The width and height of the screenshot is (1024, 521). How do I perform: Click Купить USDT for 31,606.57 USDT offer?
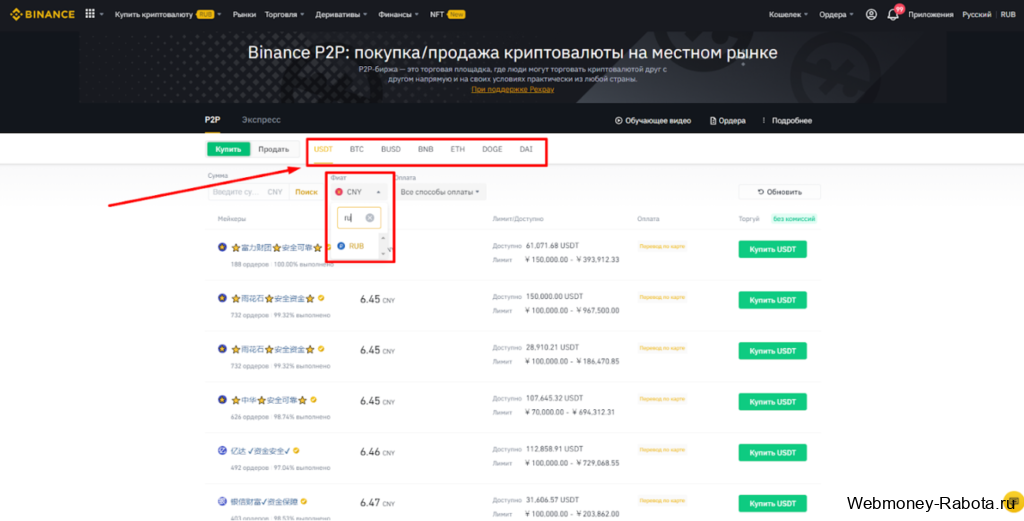[x=773, y=503]
